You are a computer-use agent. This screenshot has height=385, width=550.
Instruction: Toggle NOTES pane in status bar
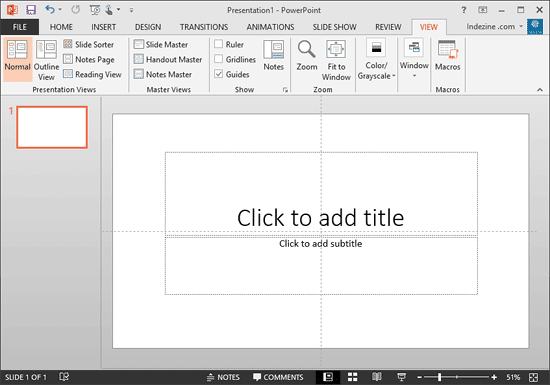click(223, 377)
